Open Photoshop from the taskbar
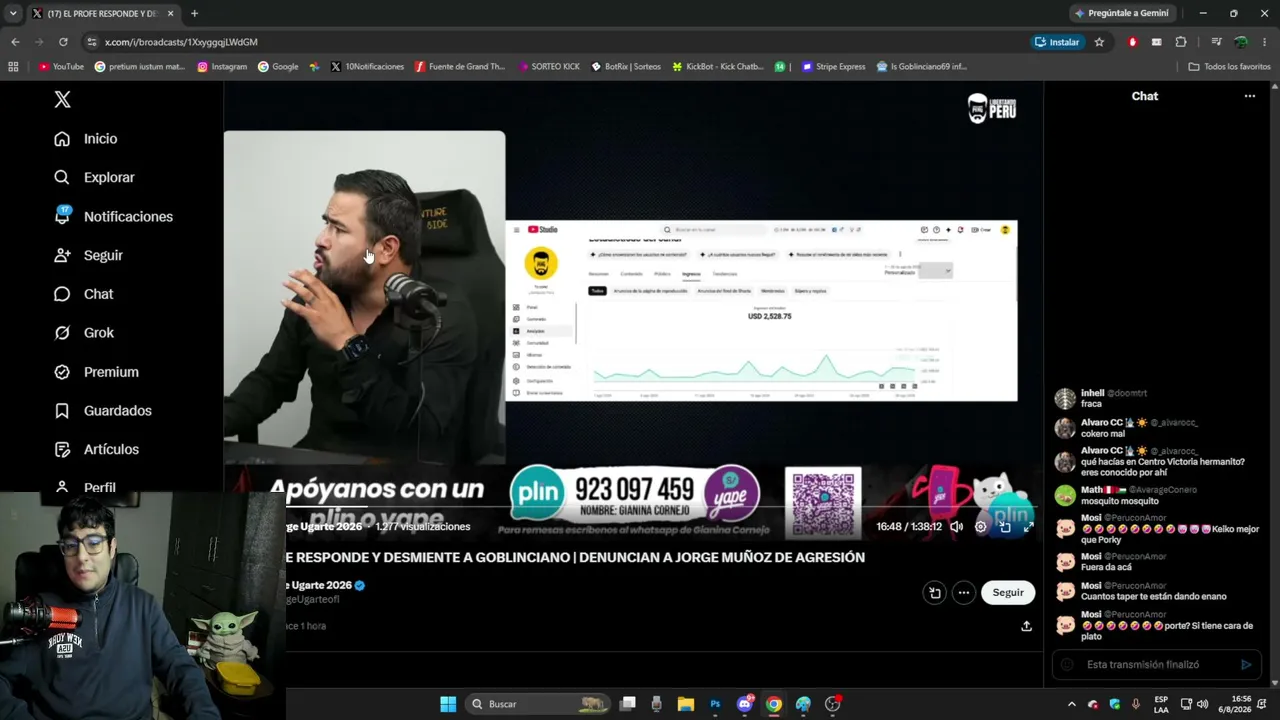This screenshot has width=1280, height=720. tap(715, 704)
